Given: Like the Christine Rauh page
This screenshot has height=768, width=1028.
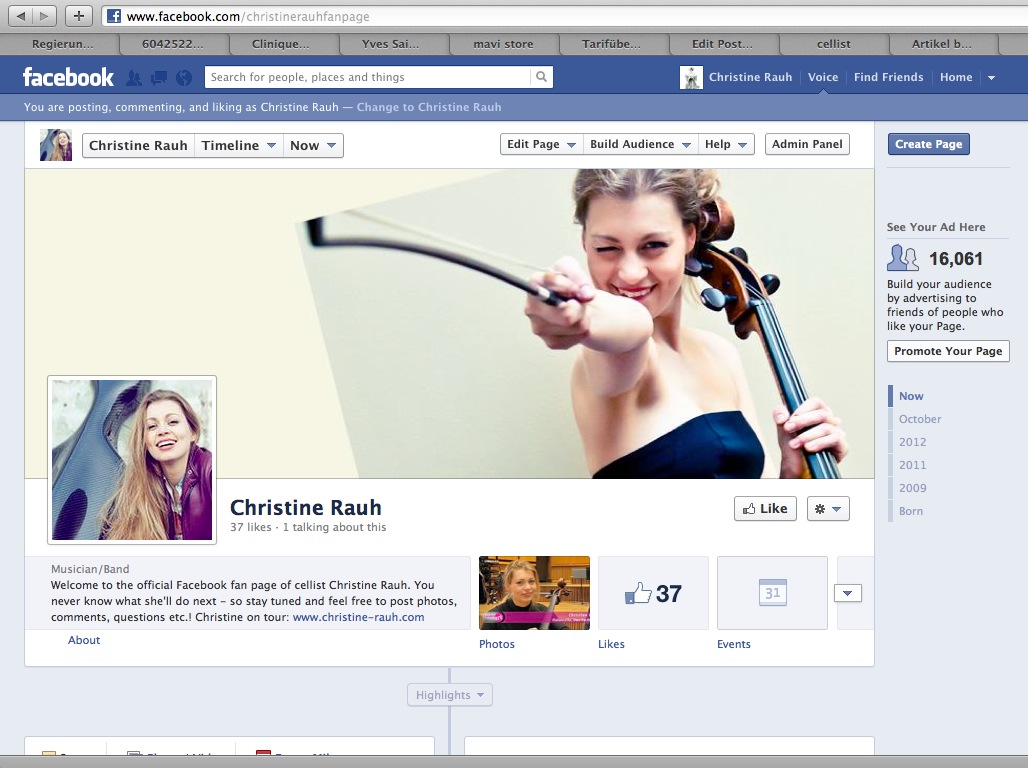Looking at the screenshot, I should pos(765,508).
